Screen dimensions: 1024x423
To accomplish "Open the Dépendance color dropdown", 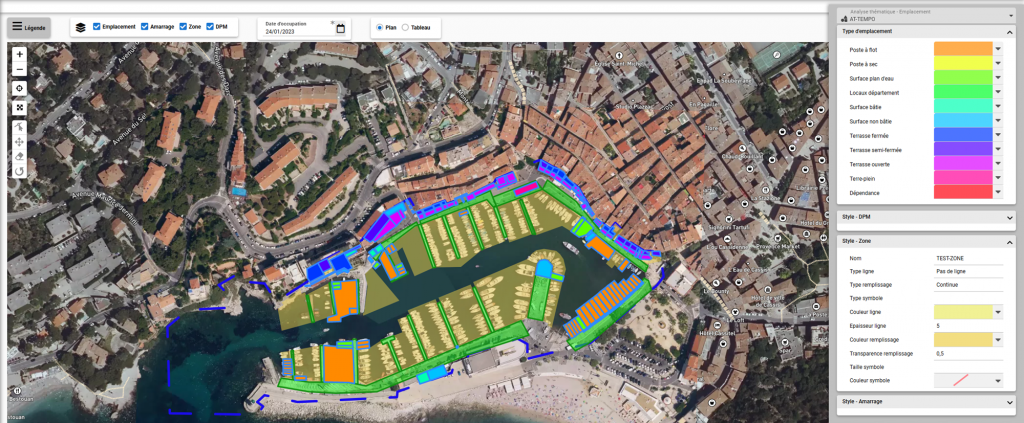I will pos(998,193).
